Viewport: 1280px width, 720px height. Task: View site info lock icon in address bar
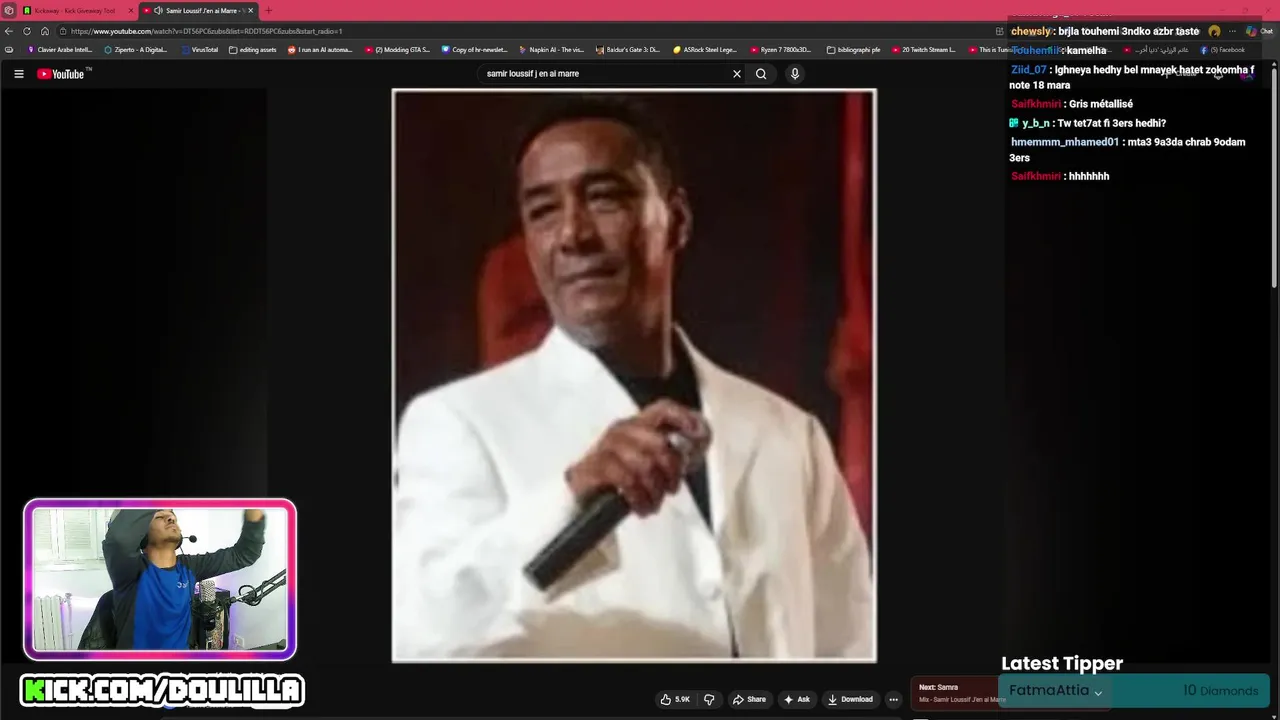(63, 31)
